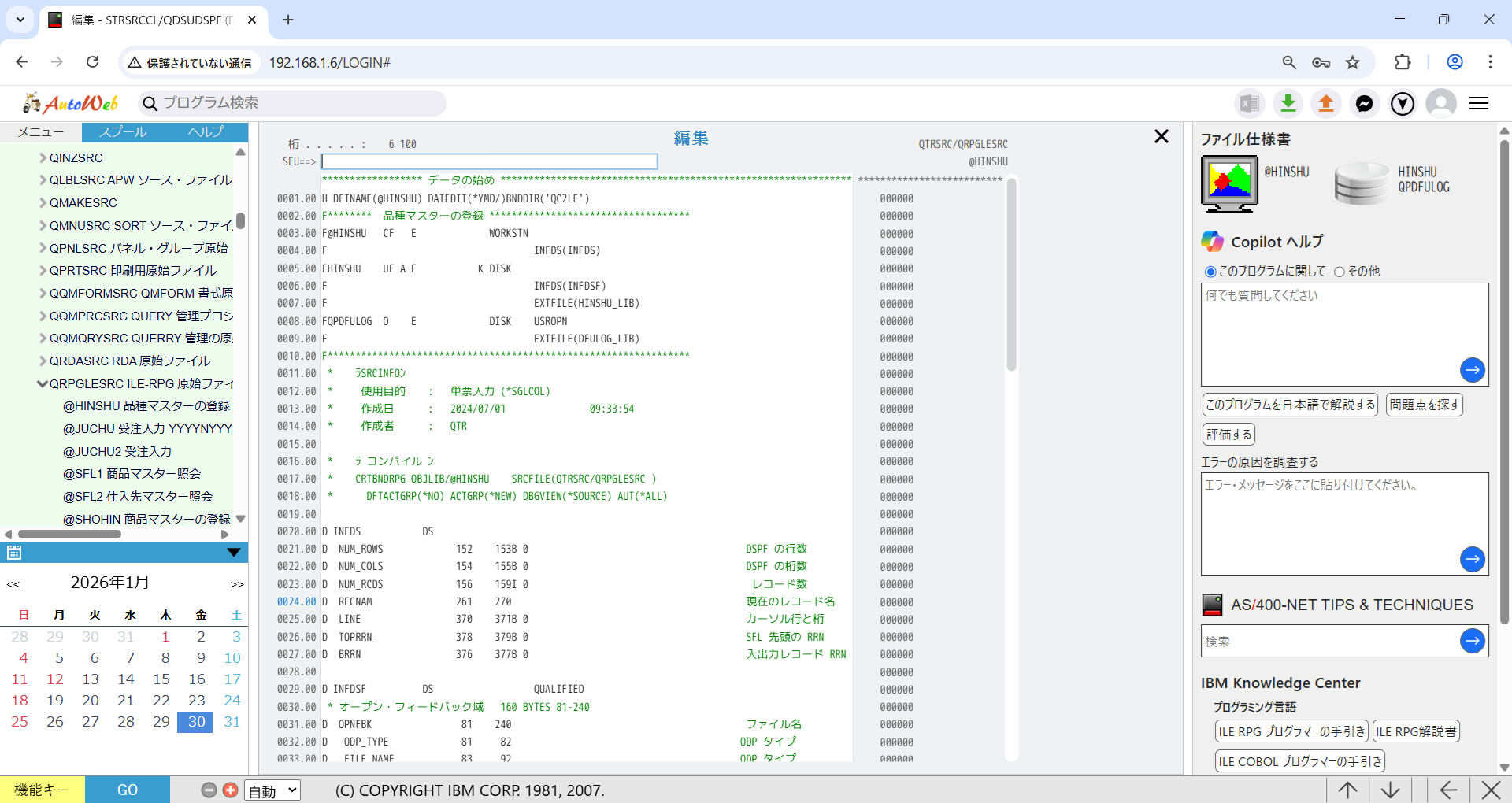
Task: Open the 自動 size dropdown
Action: pos(272,790)
